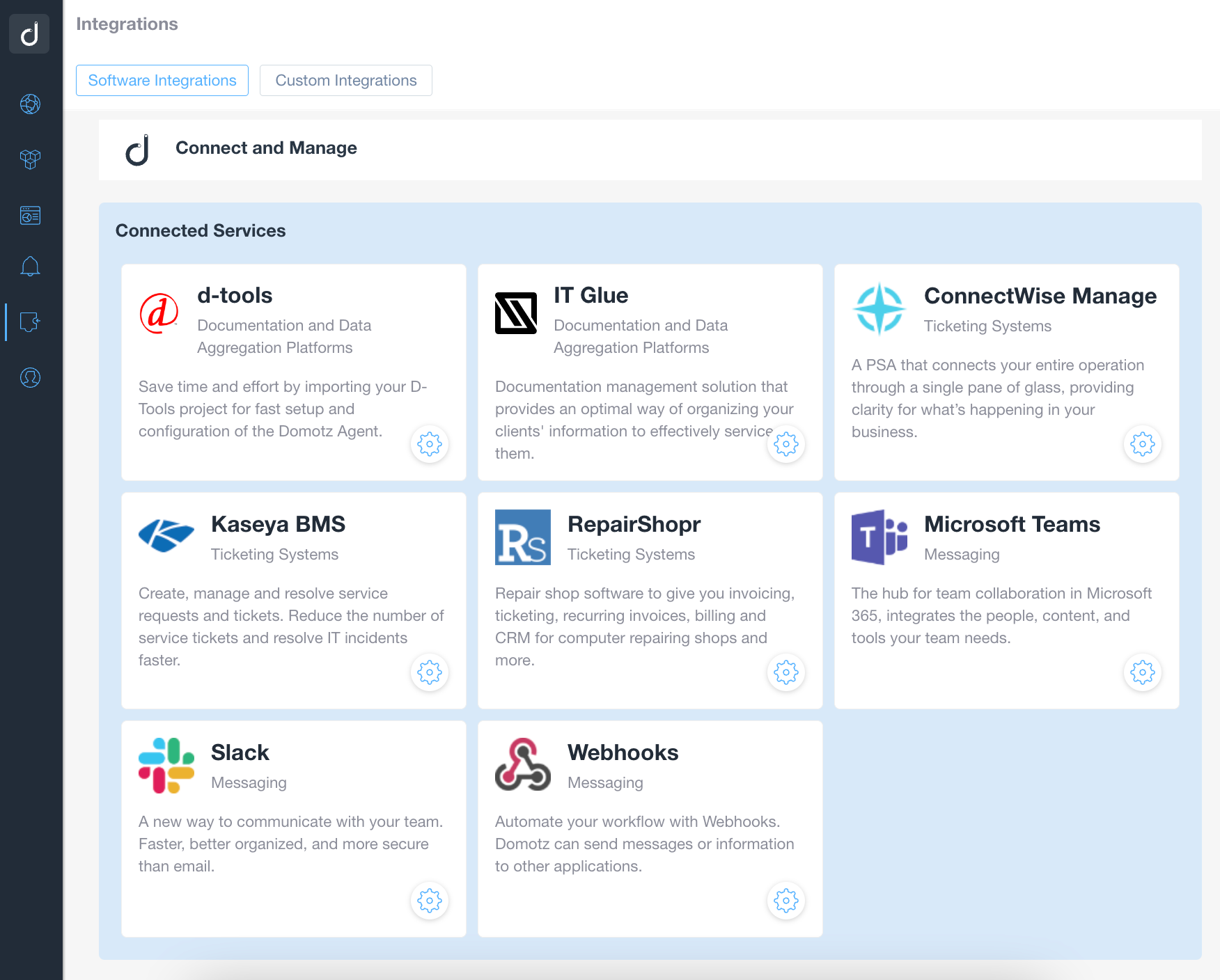The image size is (1220, 980).
Task: Click the Slack logo
Action: [166, 766]
